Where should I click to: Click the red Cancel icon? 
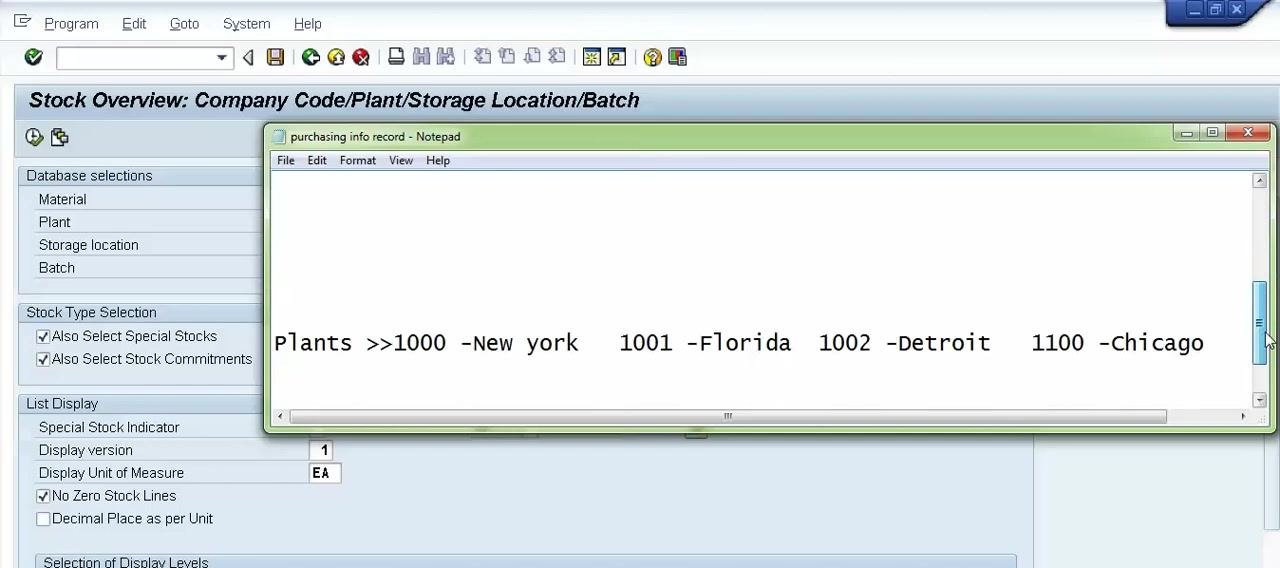tap(361, 57)
